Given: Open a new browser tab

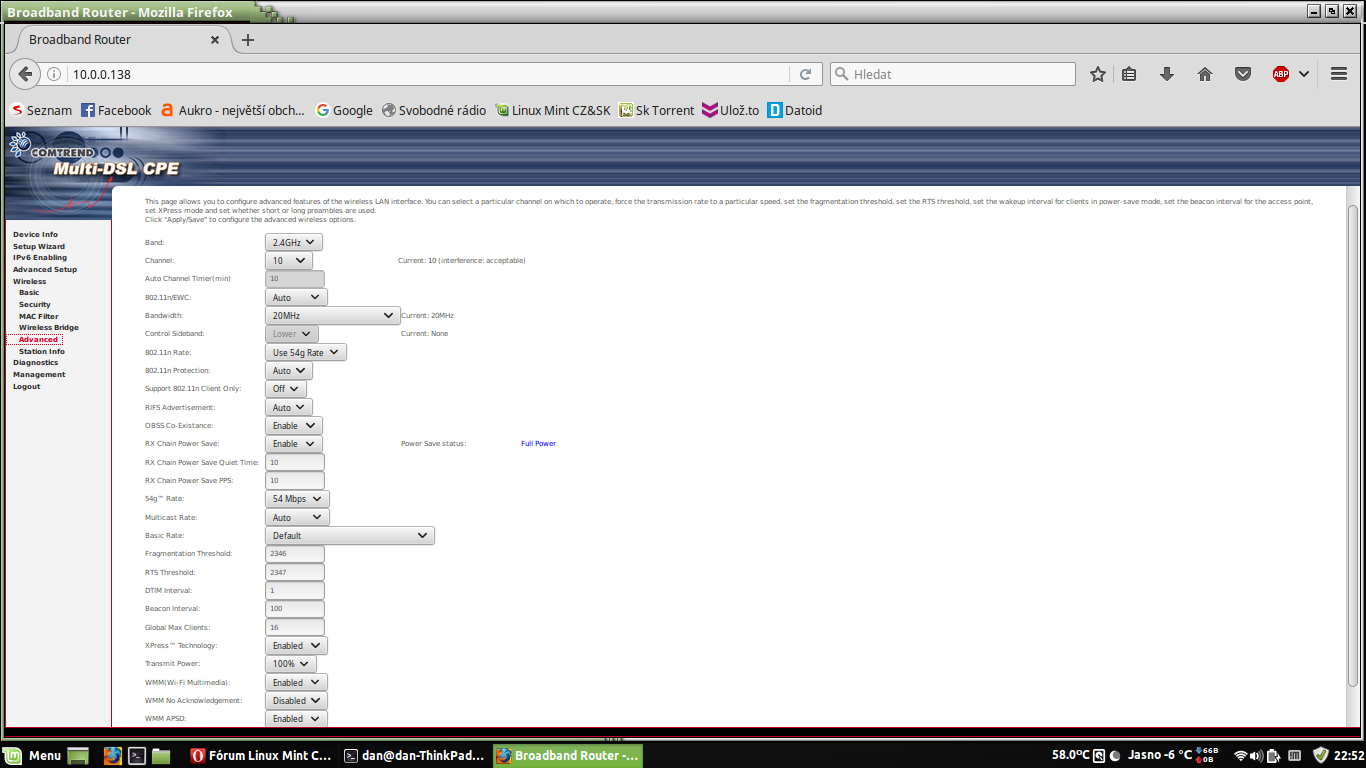Looking at the screenshot, I should (248, 40).
